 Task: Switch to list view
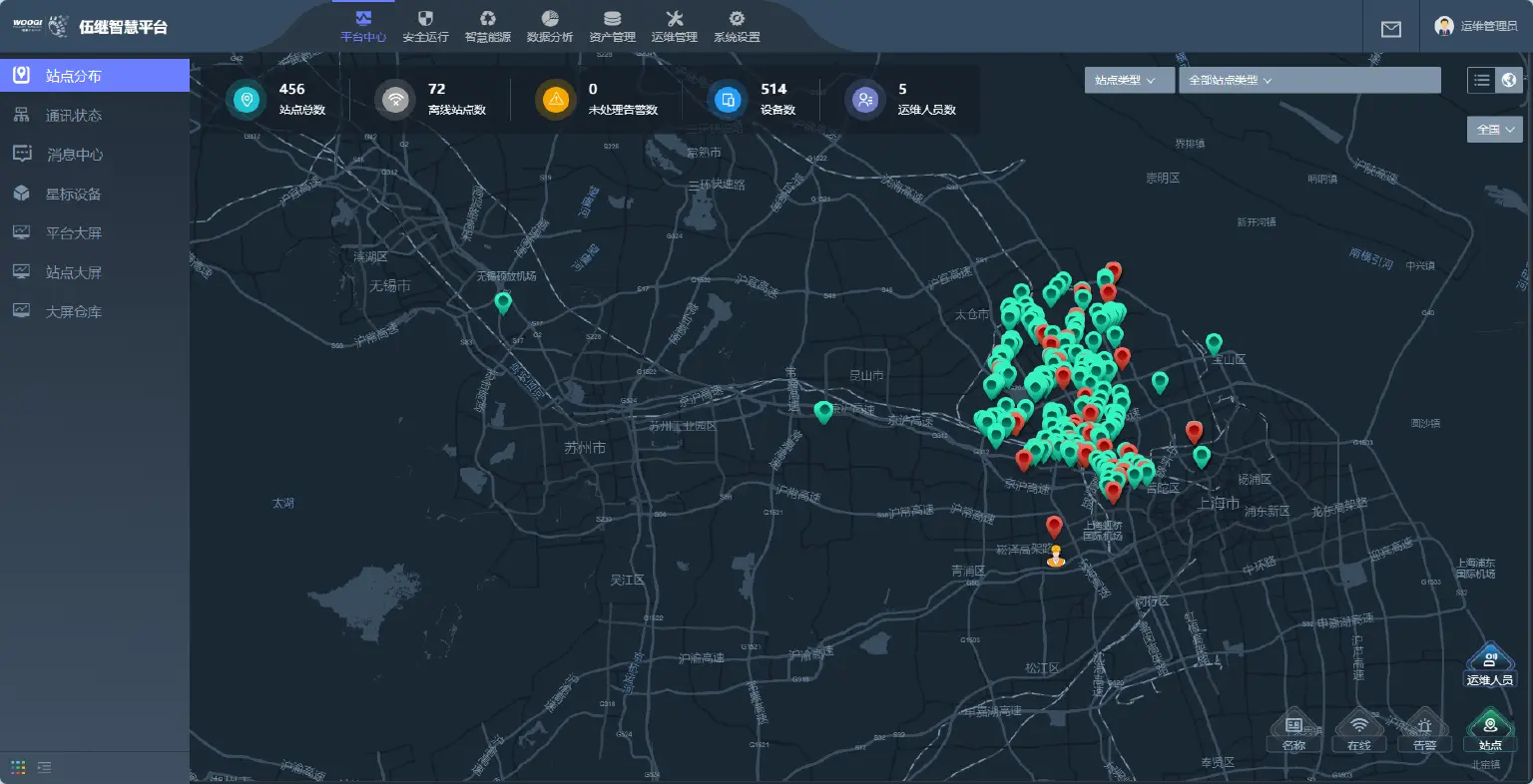click(x=1481, y=80)
